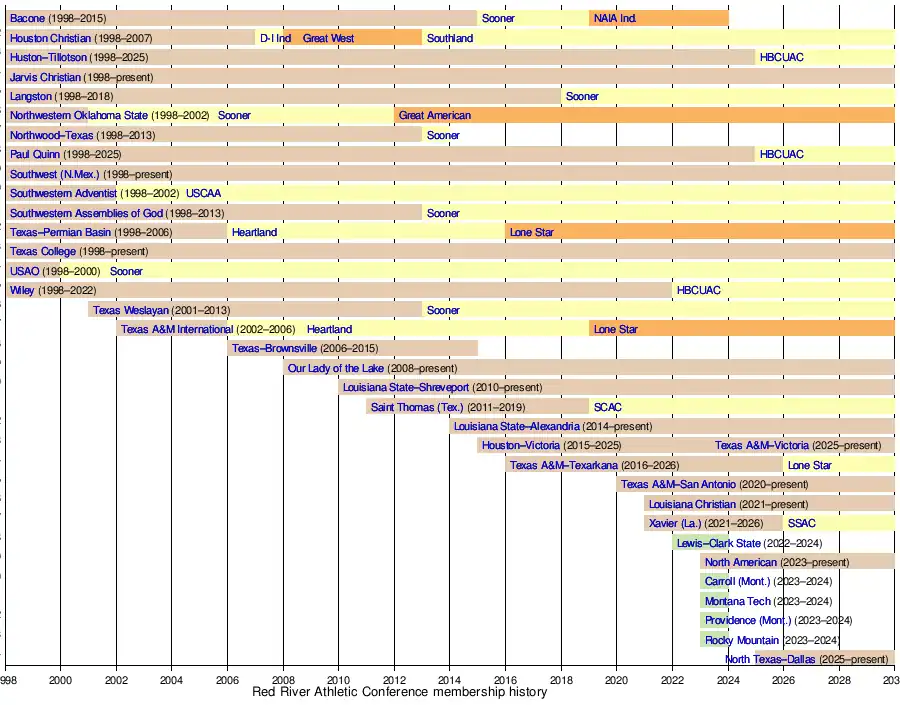Open the Southwestern Adventist link
The image size is (900, 705).
63,193
